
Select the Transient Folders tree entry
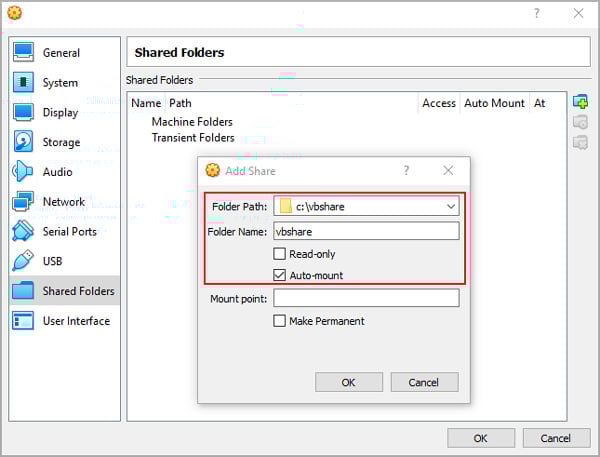193,137
